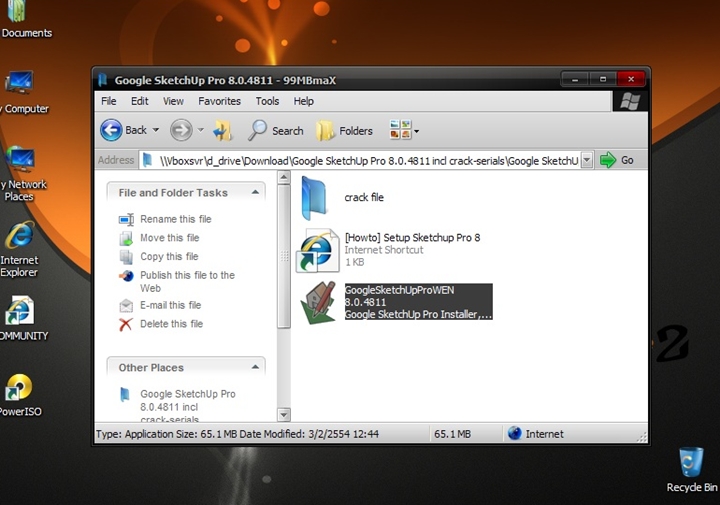The width and height of the screenshot is (720, 505).
Task: Click the task pane scrollbar up arrow
Action: (284, 177)
